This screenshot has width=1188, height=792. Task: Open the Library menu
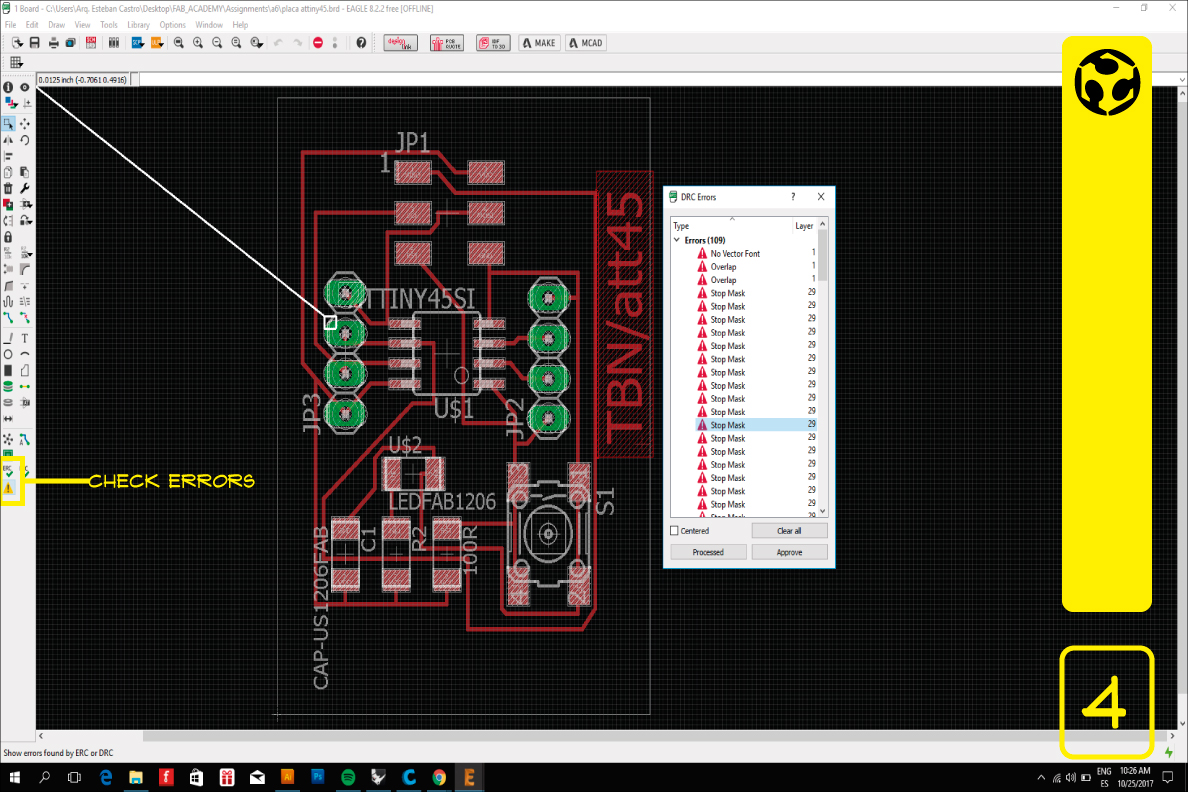138,24
